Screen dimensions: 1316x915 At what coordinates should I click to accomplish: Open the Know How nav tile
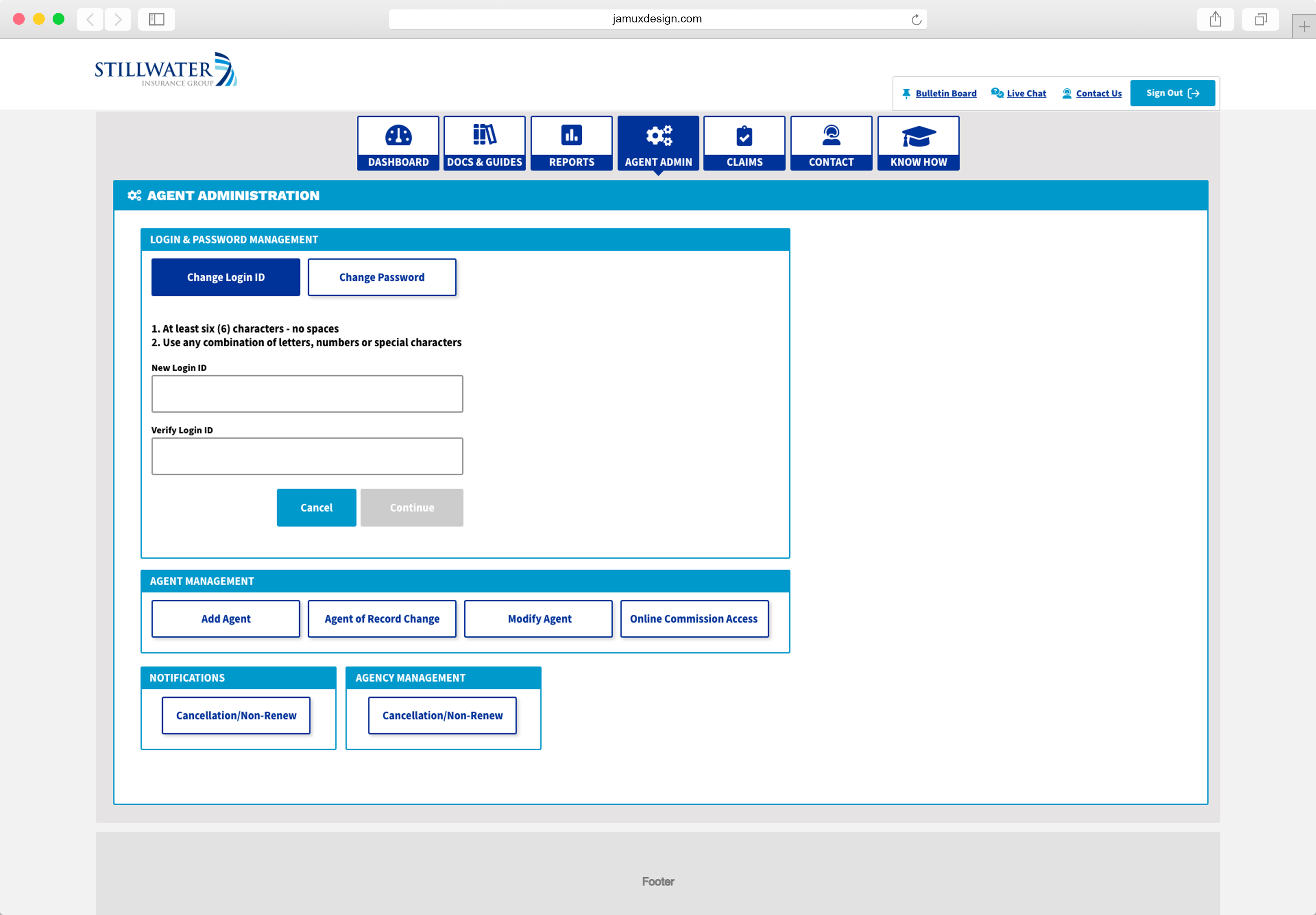pos(918,143)
